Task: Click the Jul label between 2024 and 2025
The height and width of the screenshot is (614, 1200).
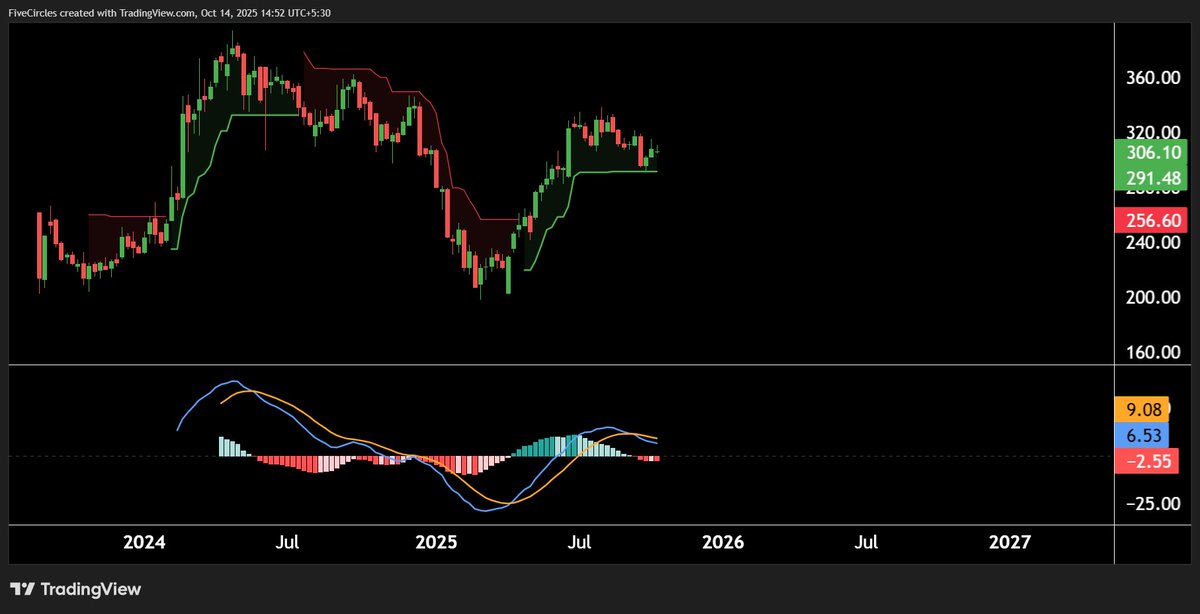Action: coord(288,543)
